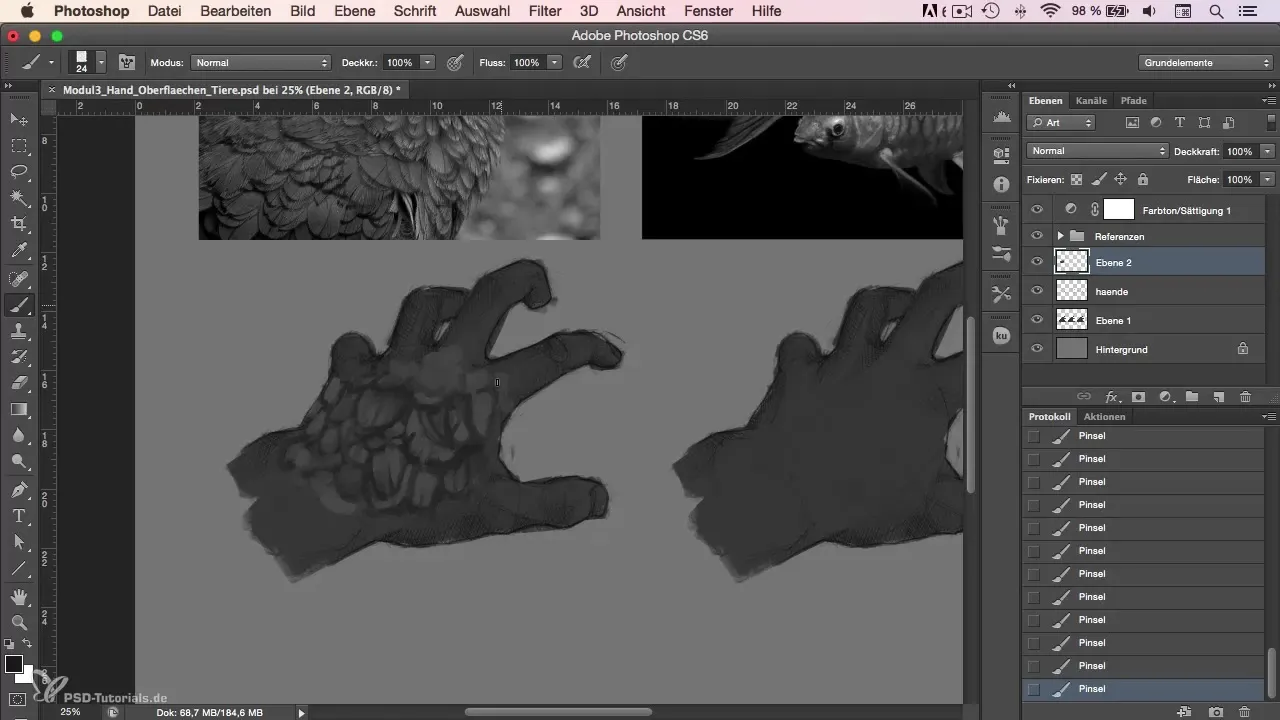The height and width of the screenshot is (720, 1280).
Task: Expand the Referenzen group
Action: point(1060,236)
